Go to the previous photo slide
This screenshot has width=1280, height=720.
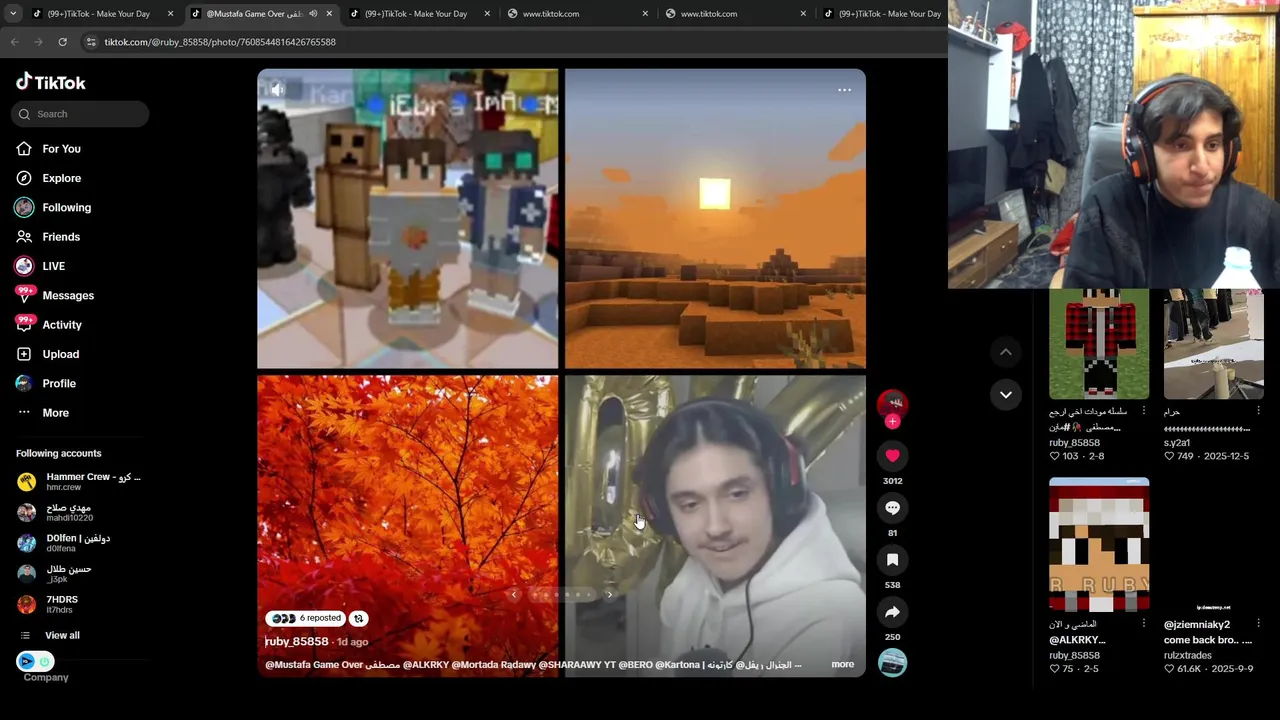pyautogui.click(x=514, y=595)
